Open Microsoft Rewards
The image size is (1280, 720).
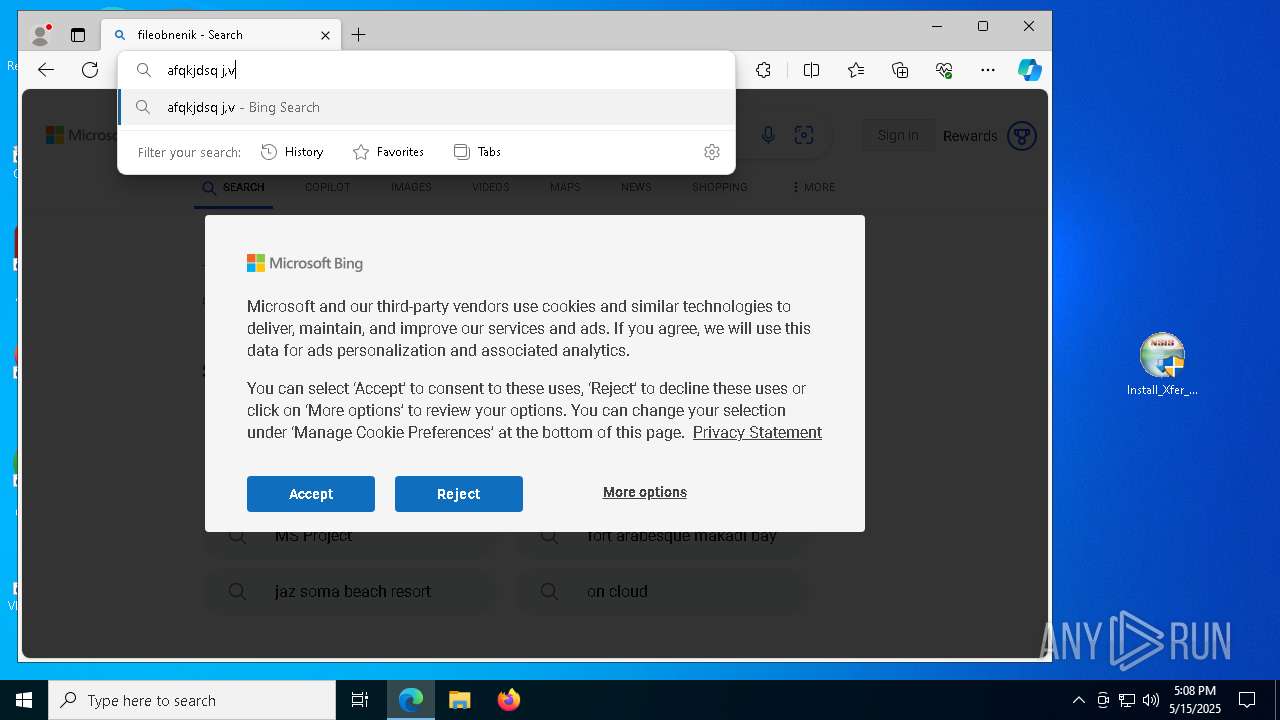(989, 136)
